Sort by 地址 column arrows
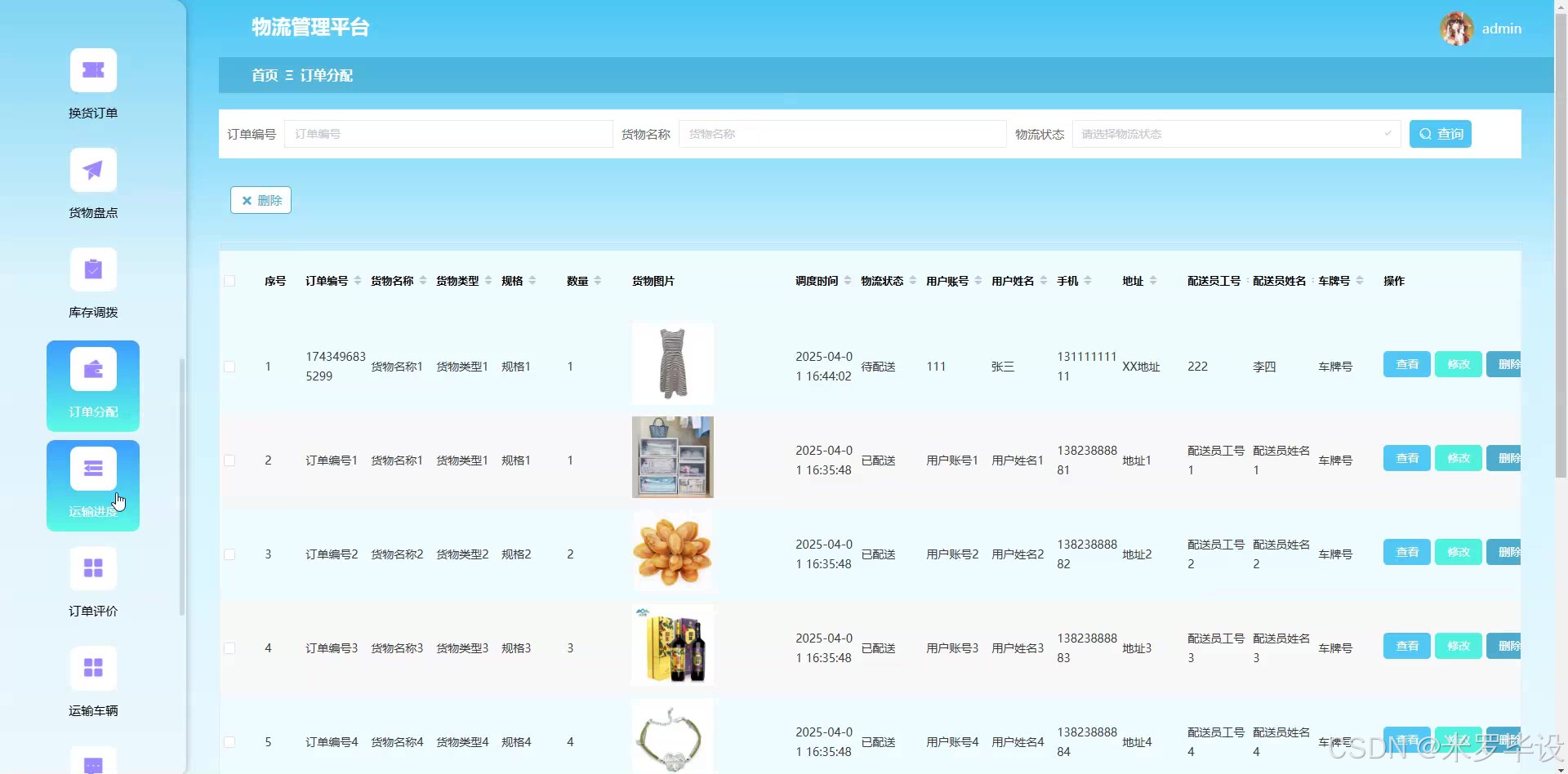Screen dimensions: 1568x774 point(1153,281)
